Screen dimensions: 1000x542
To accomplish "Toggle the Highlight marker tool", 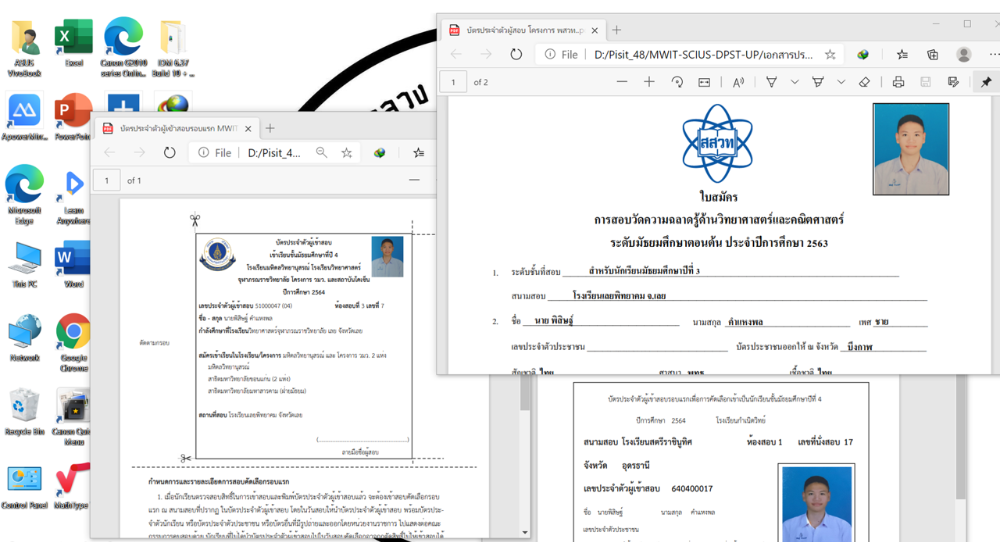I will [x=817, y=82].
